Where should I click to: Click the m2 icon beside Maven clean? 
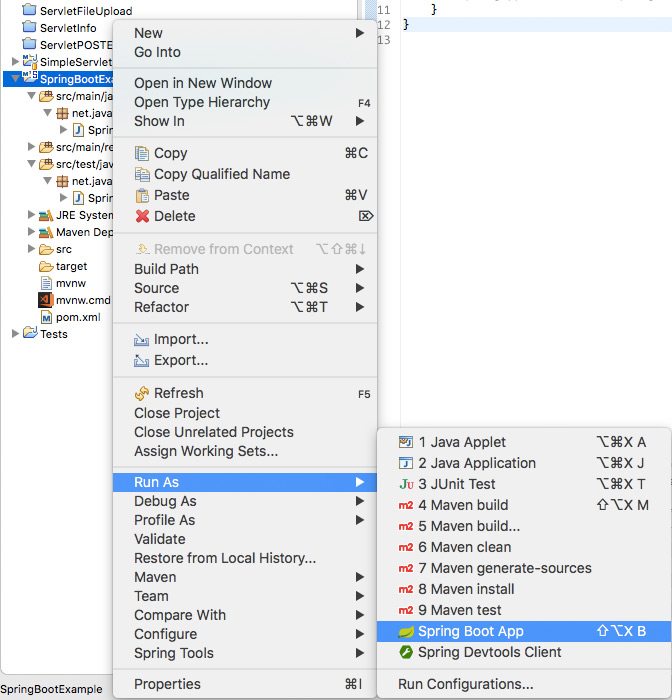(x=406, y=547)
